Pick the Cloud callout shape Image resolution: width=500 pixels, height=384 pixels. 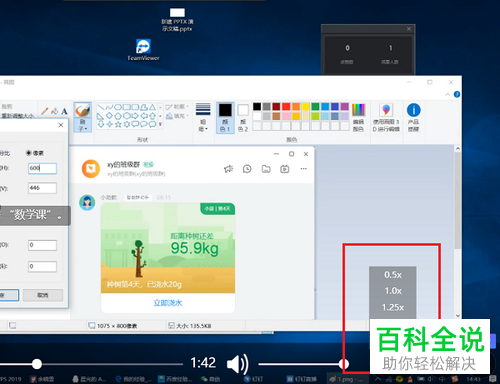[153, 124]
